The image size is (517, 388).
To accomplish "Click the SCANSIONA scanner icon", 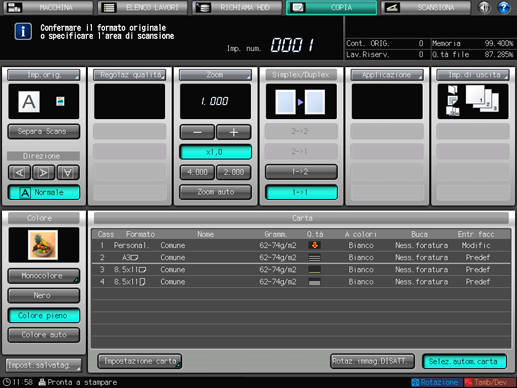I will 392,7.
